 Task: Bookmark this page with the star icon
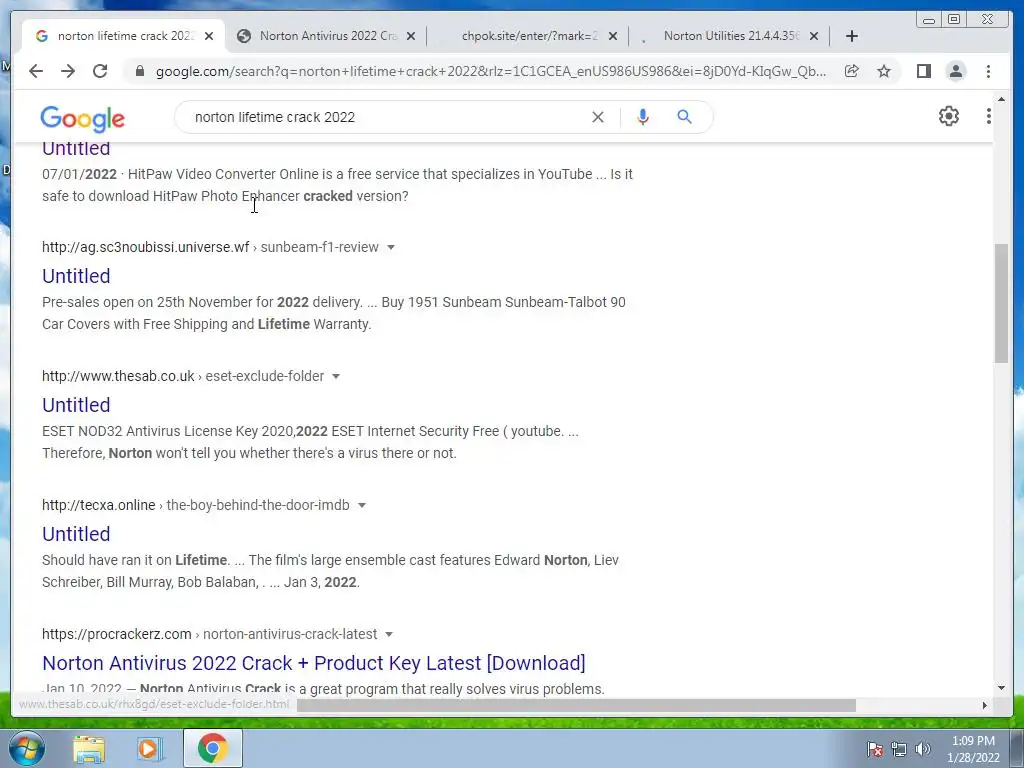[x=884, y=71]
